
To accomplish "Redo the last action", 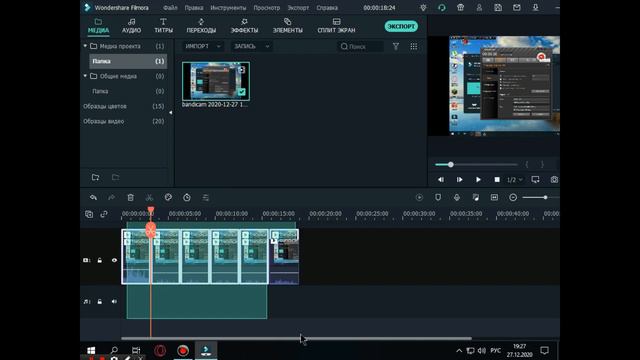I will coord(111,198).
